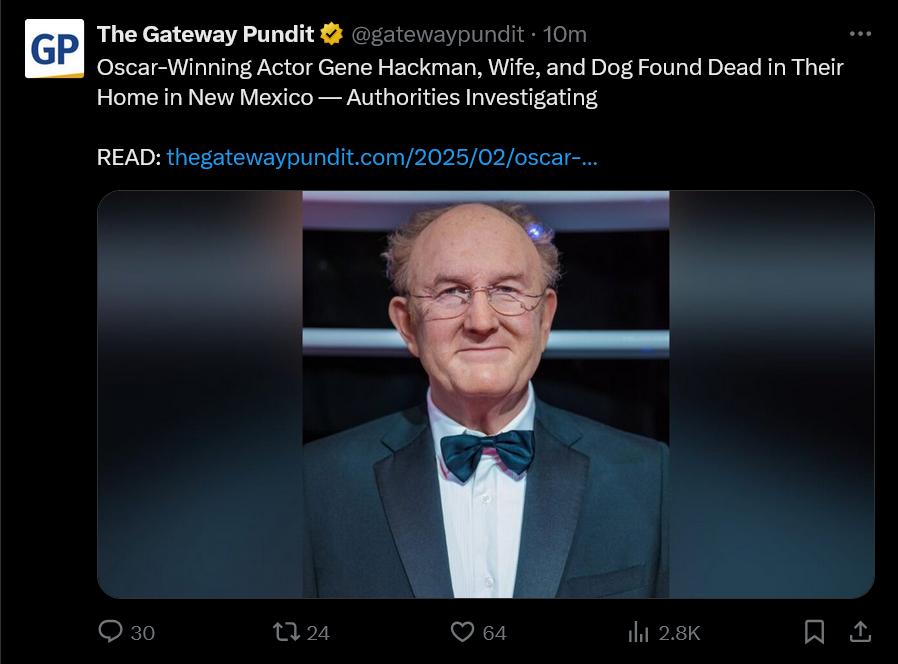Bookmark this post
898x664 pixels.
pyautogui.click(x=815, y=632)
